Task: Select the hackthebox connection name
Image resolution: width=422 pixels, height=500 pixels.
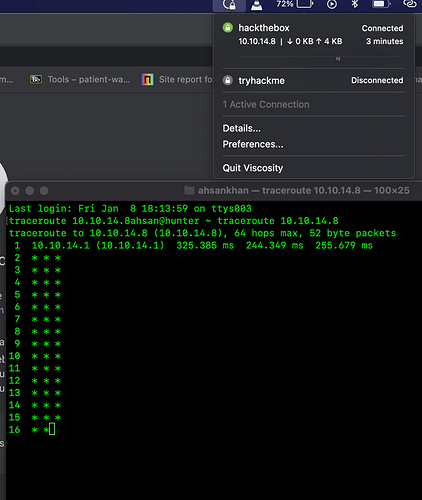Action: pyautogui.click(x=264, y=28)
